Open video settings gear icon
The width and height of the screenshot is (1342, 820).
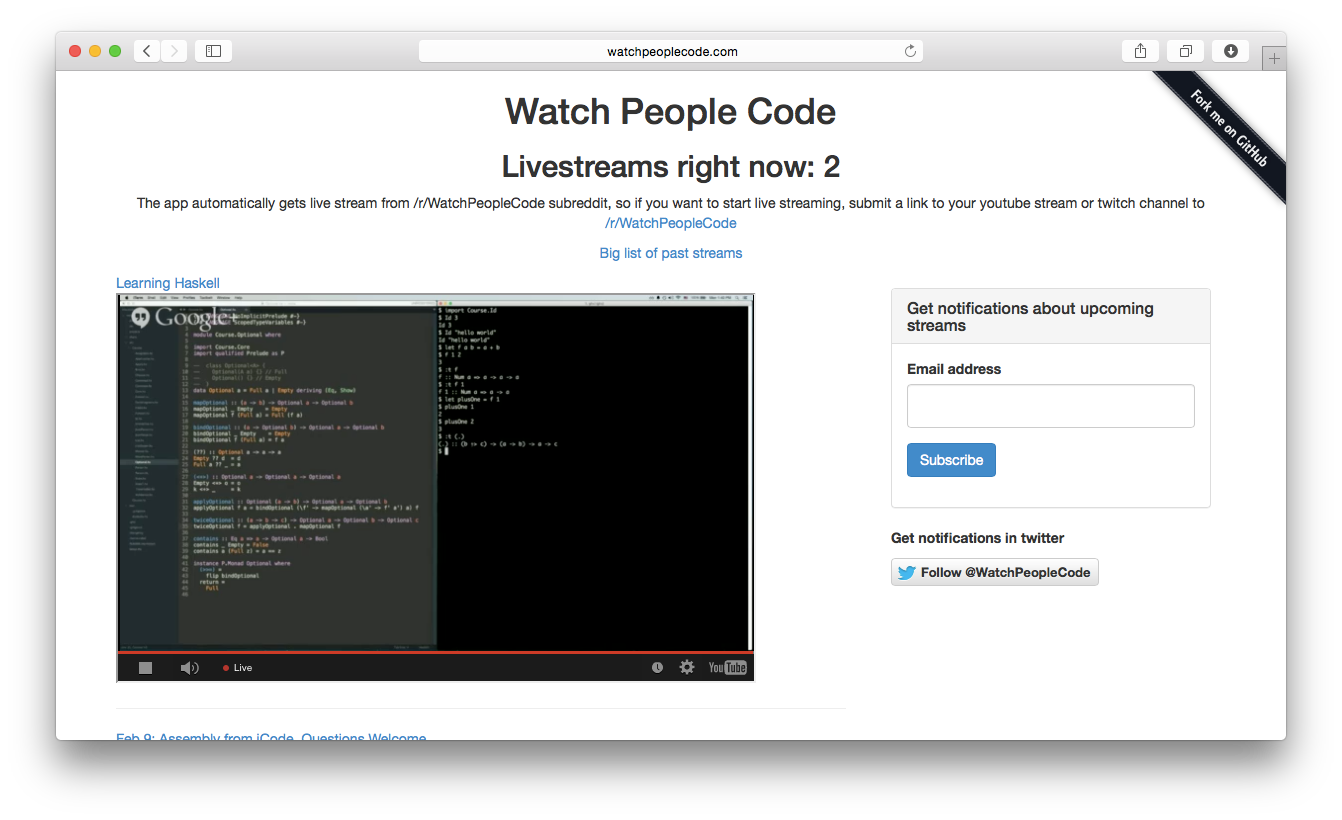[687, 667]
